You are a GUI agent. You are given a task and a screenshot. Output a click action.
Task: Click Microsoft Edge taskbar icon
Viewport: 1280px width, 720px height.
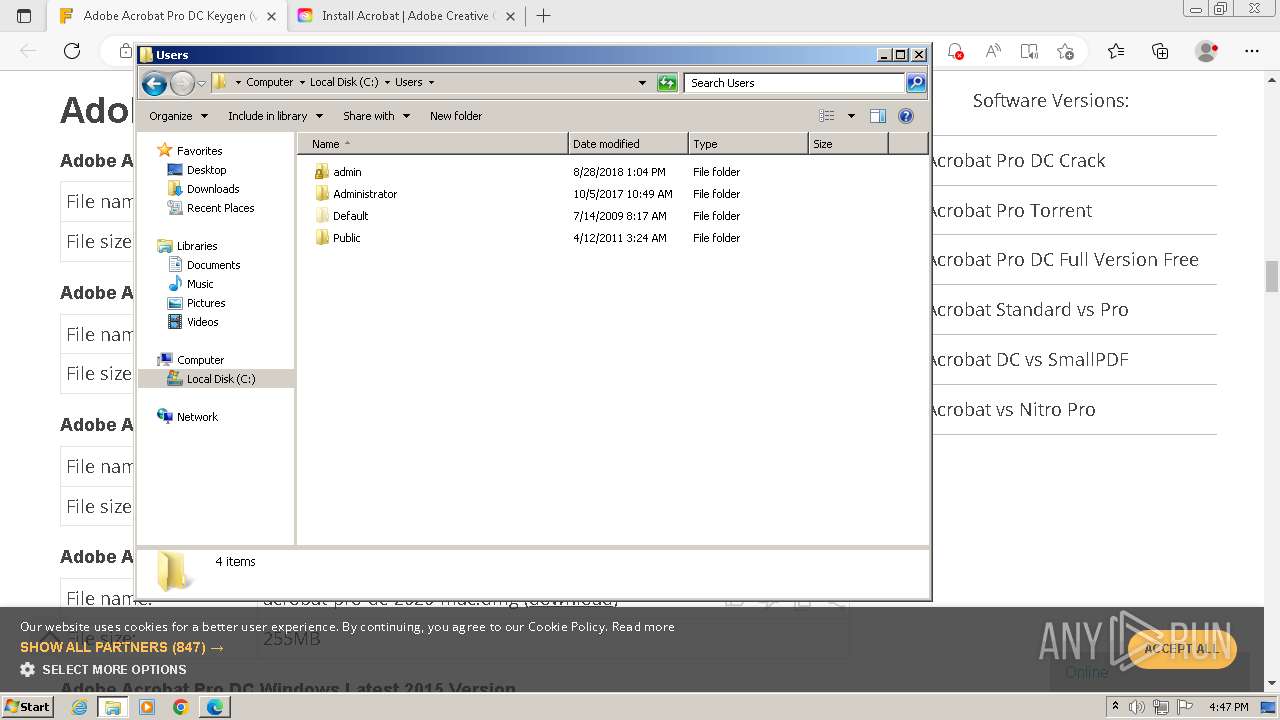[215, 707]
